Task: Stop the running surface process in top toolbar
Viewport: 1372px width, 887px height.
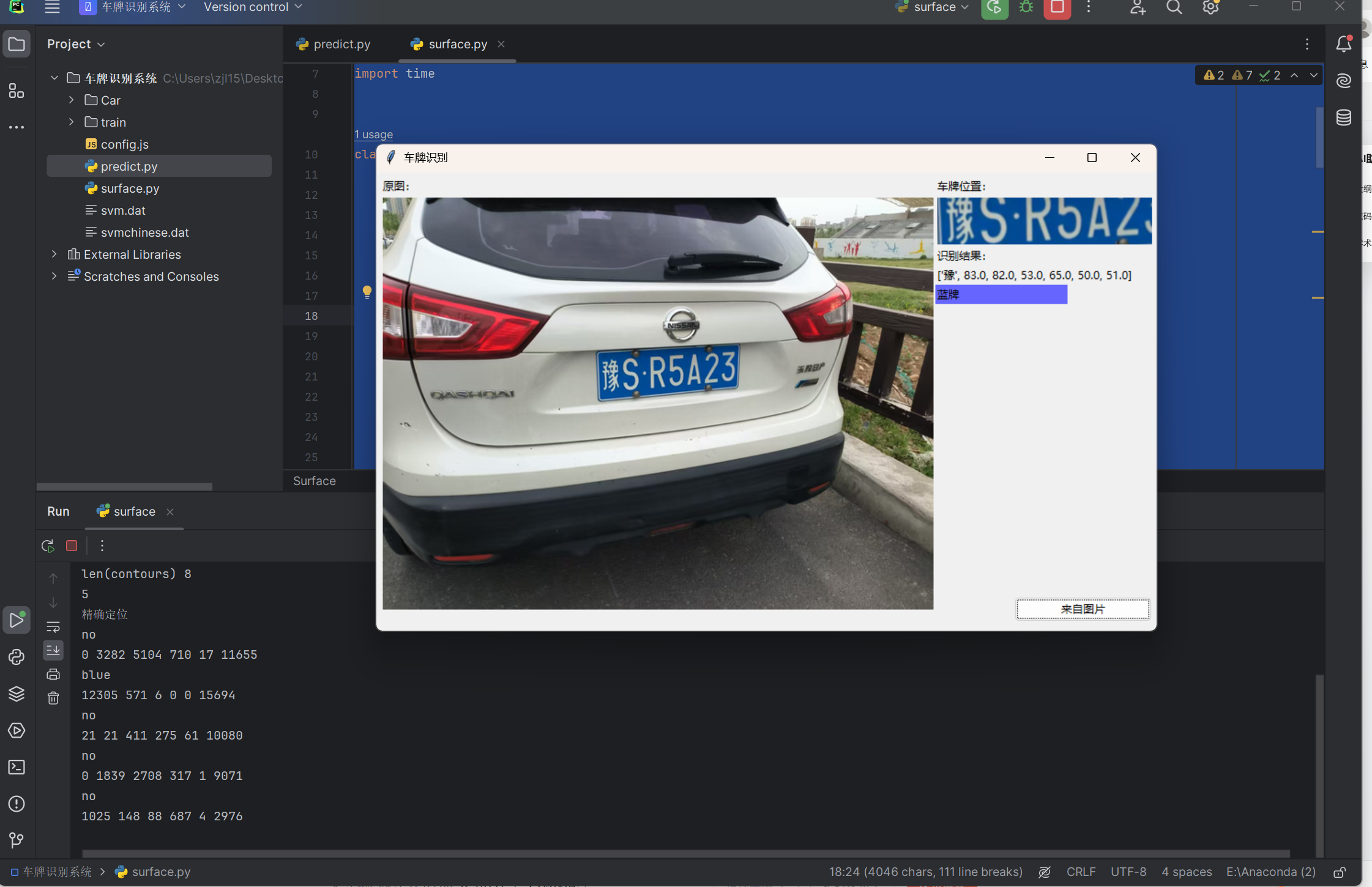Action: pos(1057,8)
